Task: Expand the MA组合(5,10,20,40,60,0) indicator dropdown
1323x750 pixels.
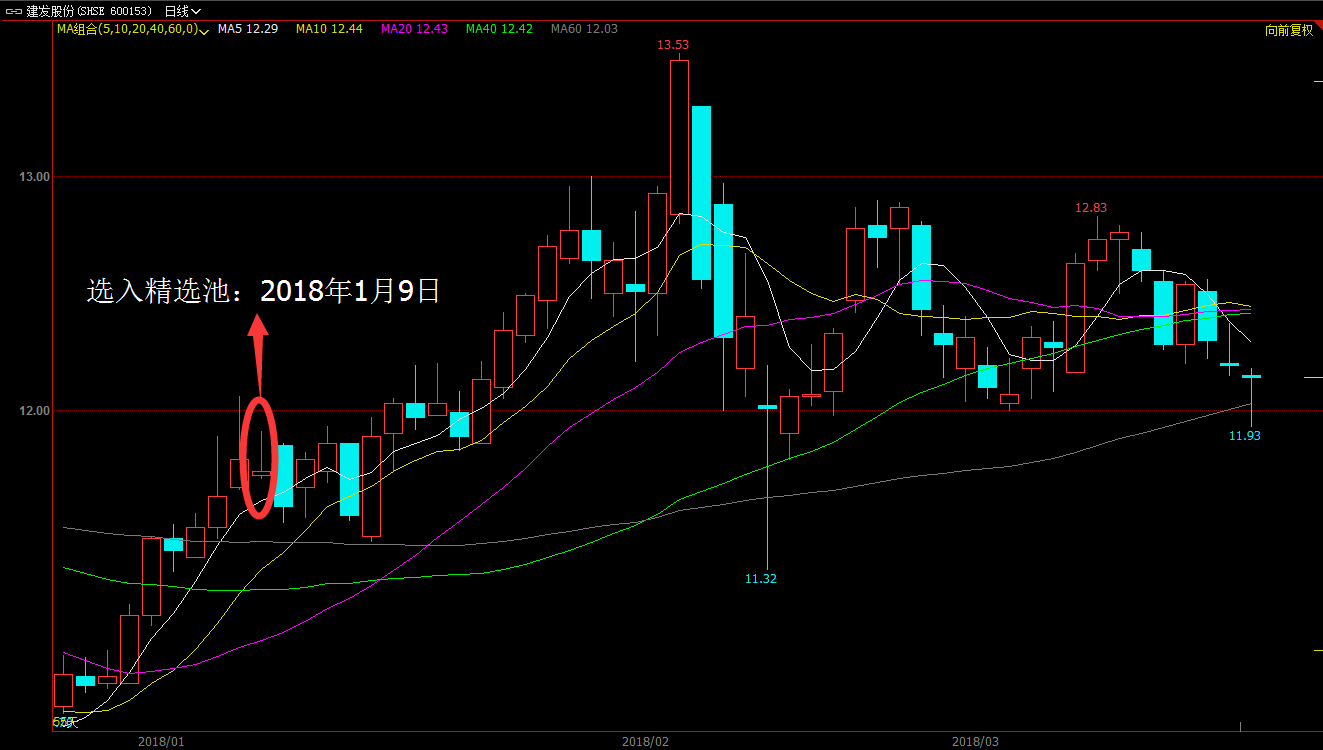Action: coord(132,30)
